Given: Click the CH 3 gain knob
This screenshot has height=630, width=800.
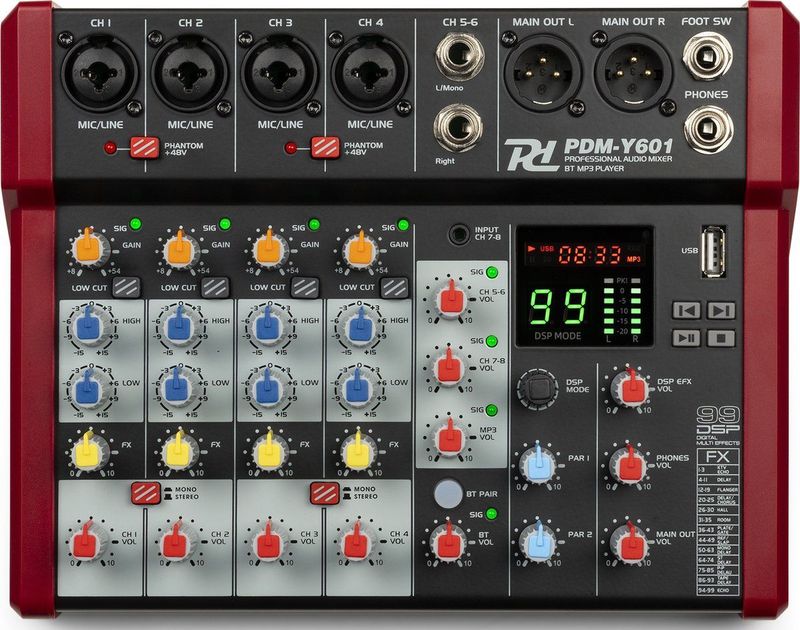Looking at the screenshot, I should pyautogui.click(x=269, y=249).
